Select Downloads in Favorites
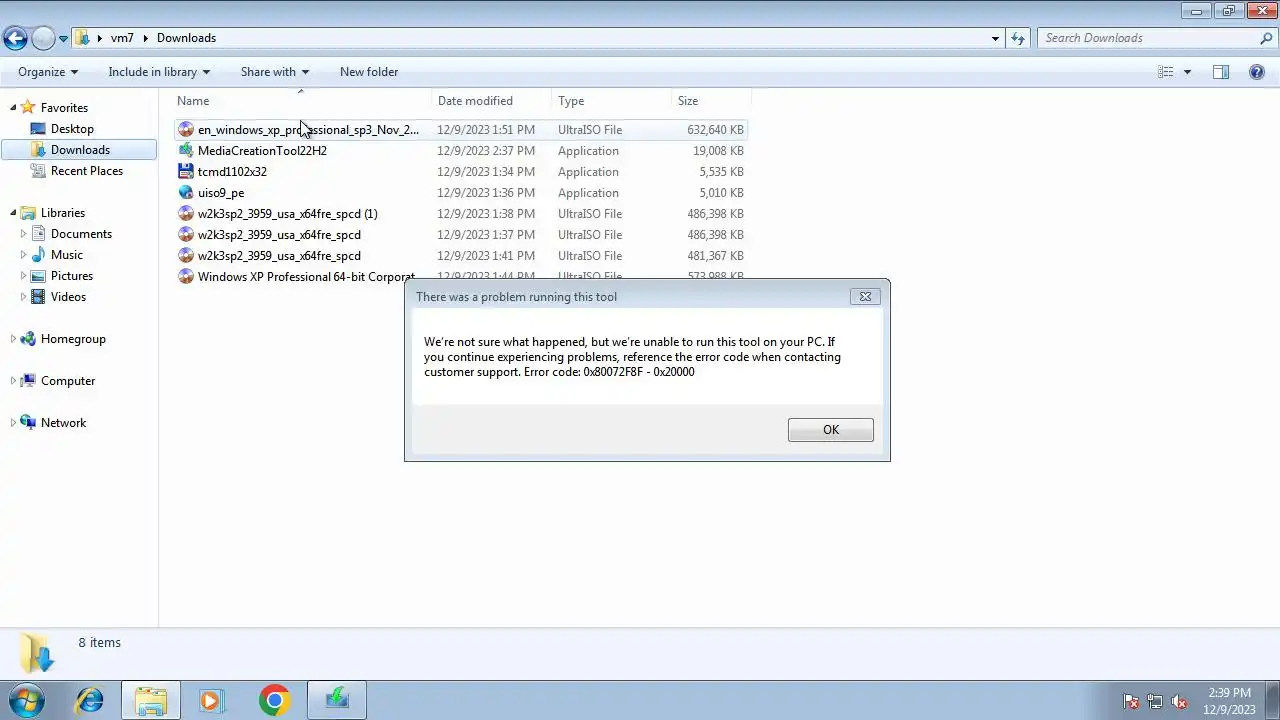This screenshot has height=720, width=1280. (80, 150)
